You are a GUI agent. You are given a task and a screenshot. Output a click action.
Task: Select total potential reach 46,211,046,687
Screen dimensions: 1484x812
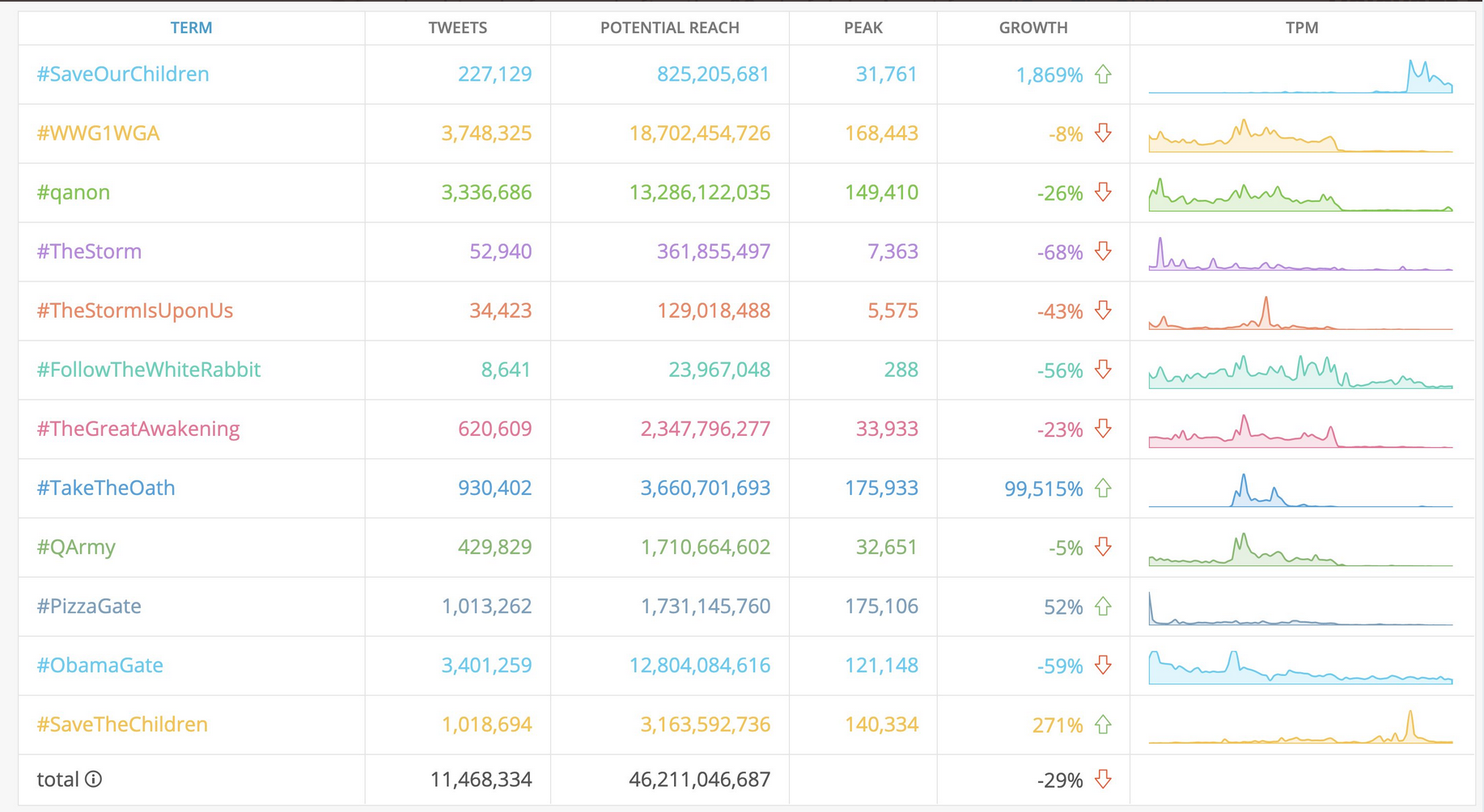click(x=700, y=779)
